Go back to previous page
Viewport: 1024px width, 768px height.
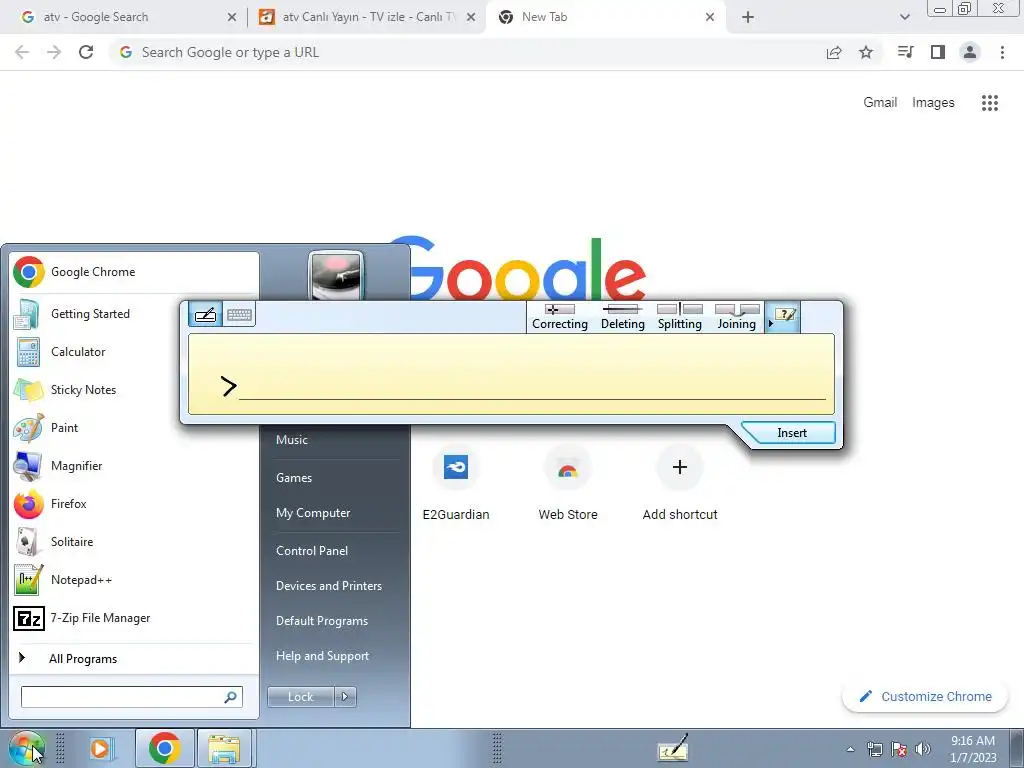[22, 52]
